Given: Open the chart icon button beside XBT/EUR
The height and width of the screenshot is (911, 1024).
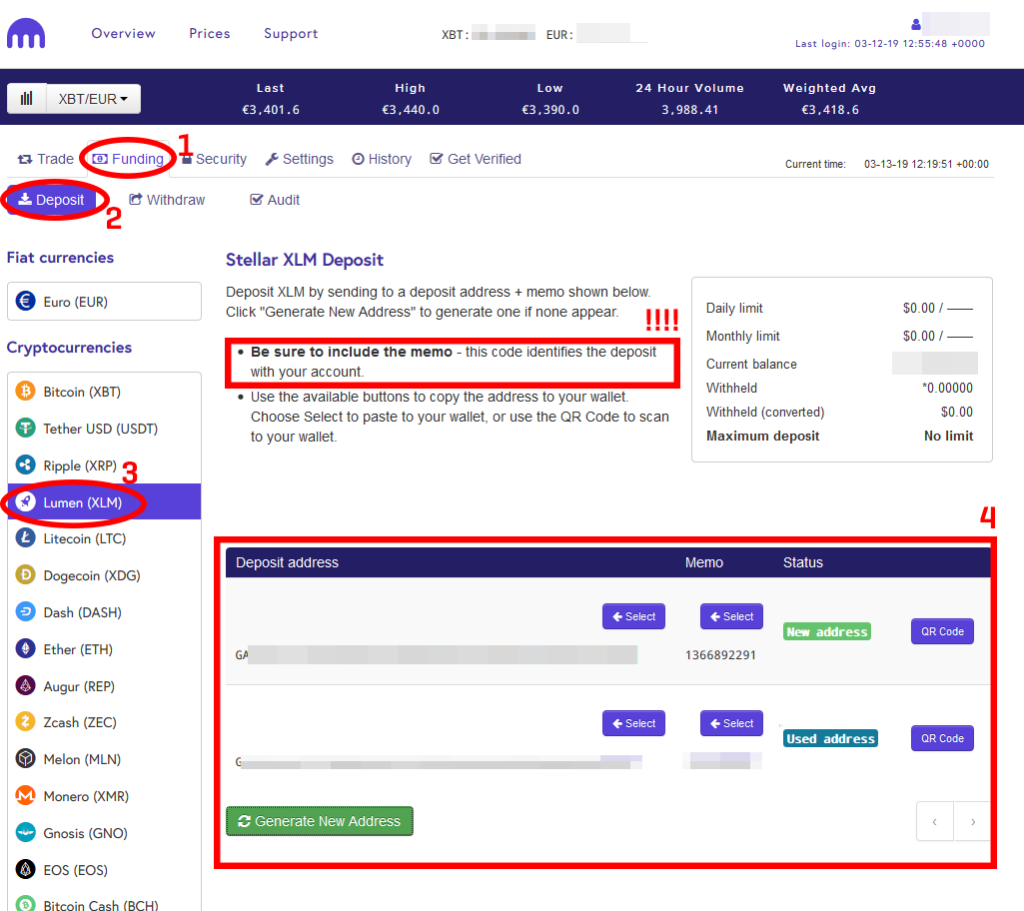Looking at the screenshot, I should coord(27,99).
